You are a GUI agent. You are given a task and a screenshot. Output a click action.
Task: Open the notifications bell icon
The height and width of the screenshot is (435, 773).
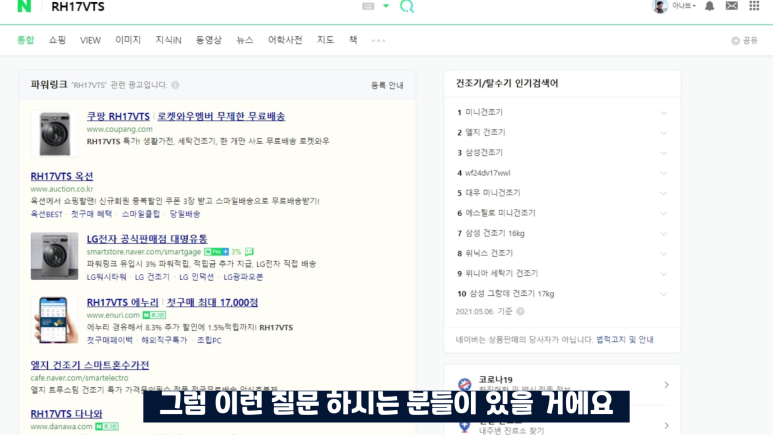click(709, 6)
